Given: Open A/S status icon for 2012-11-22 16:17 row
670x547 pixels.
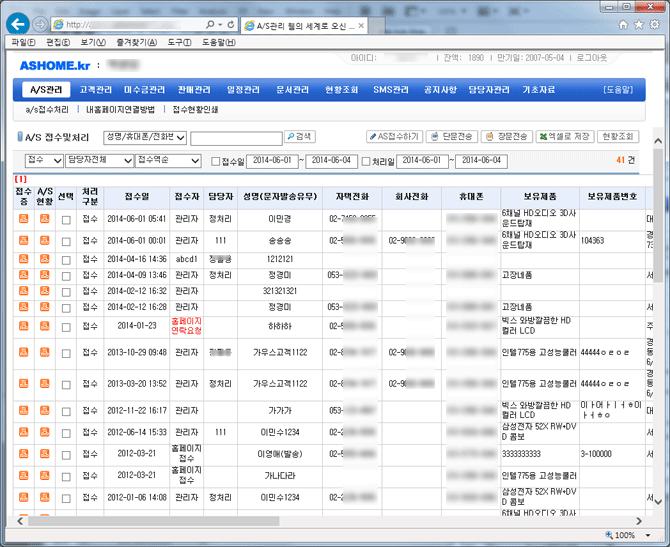Looking at the screenshot, I should [44, 411].
